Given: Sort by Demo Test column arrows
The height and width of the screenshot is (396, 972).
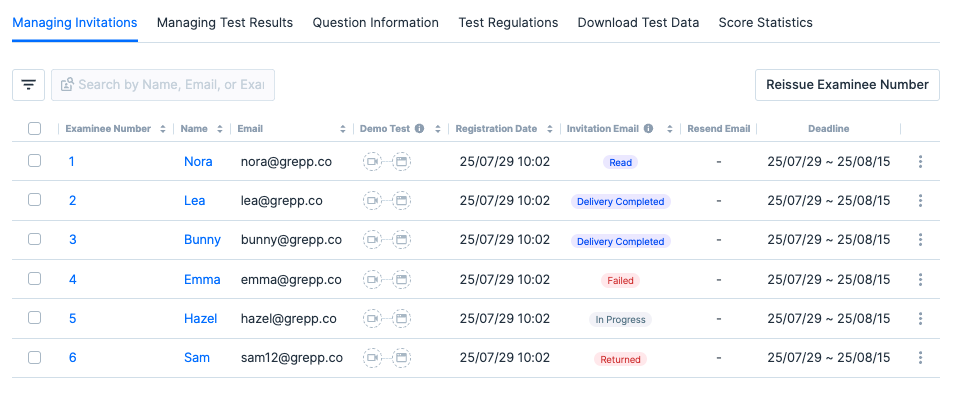Looking at the screenshot, I should click(438, 129).
